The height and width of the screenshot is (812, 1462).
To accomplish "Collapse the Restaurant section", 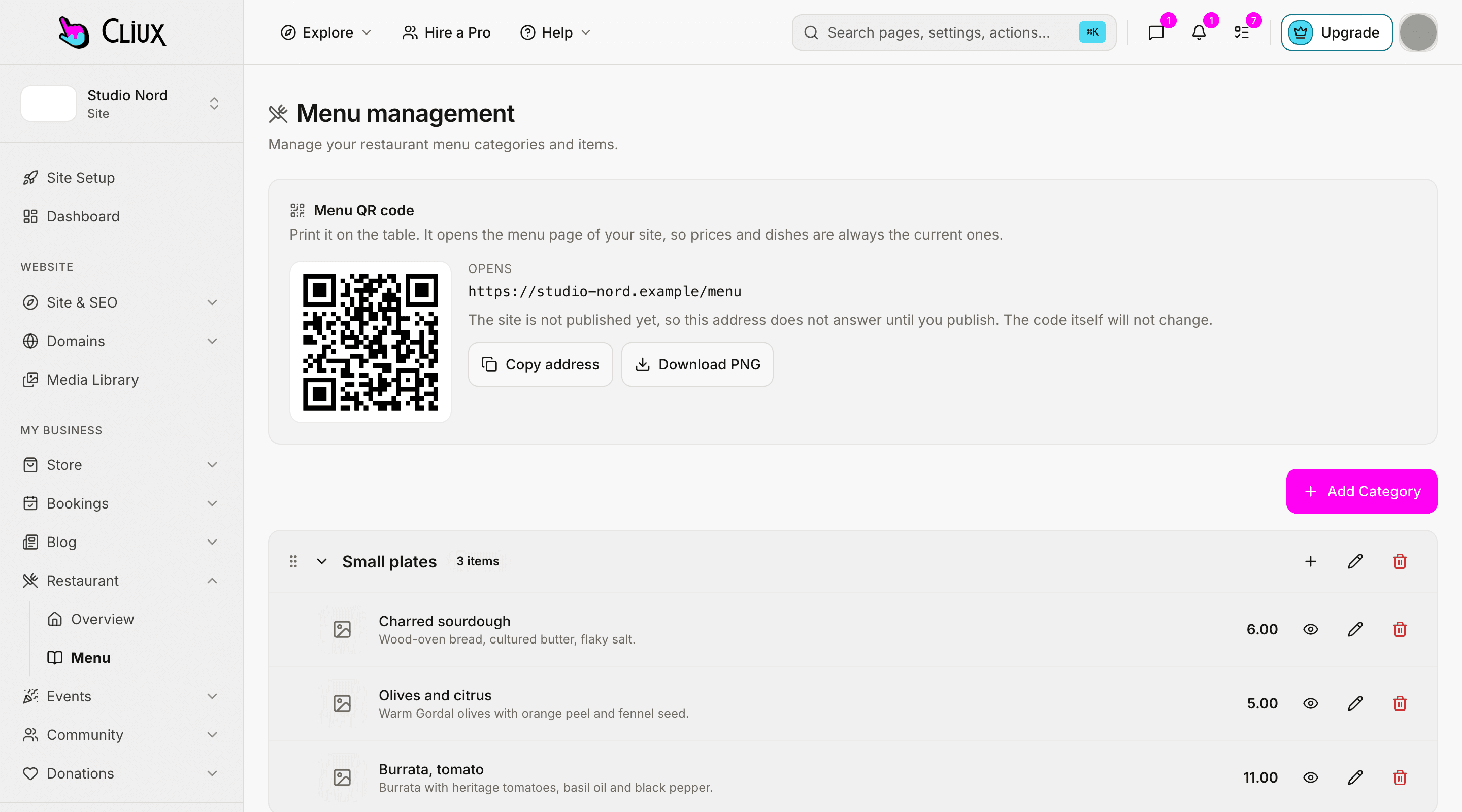I will point(121,581).
